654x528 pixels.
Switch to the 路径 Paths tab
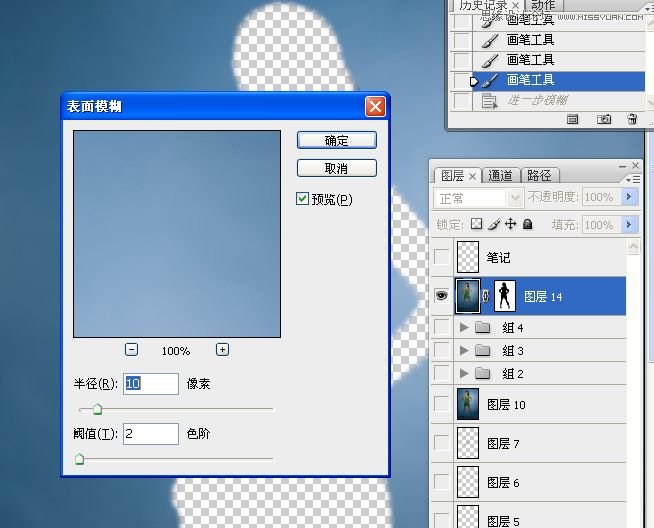coord(539,176)
